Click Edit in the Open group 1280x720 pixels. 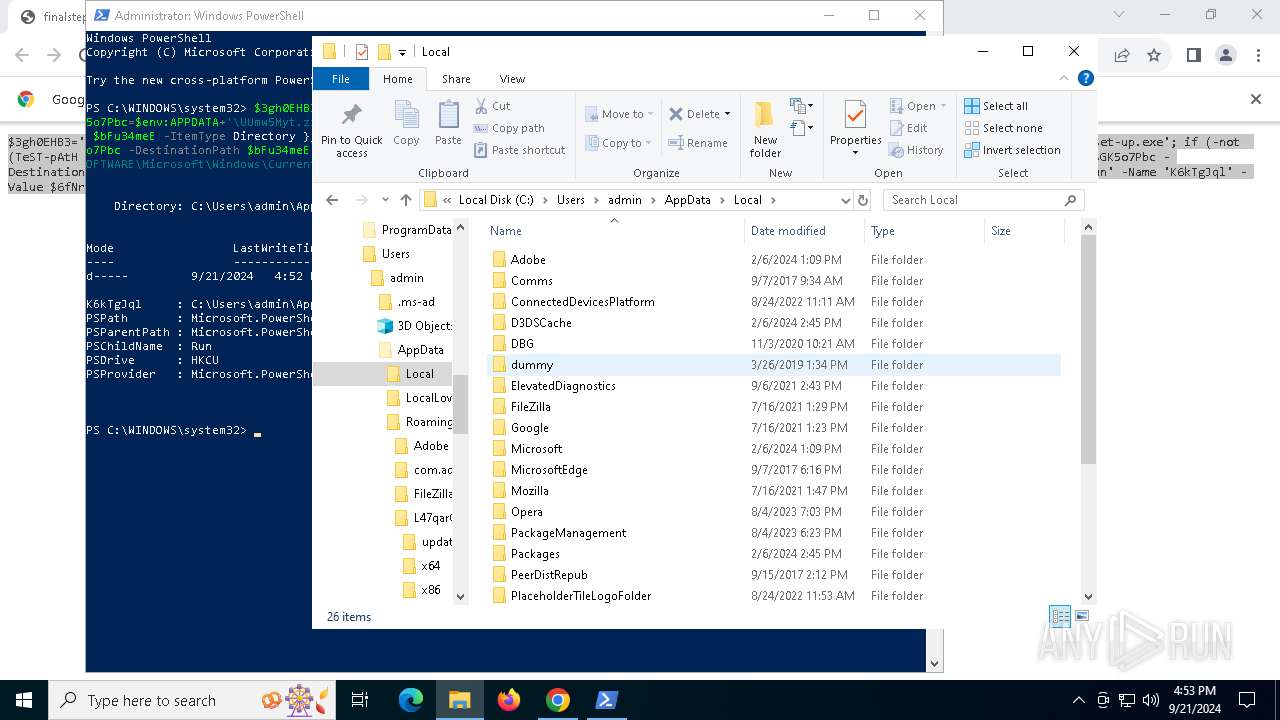908,128
